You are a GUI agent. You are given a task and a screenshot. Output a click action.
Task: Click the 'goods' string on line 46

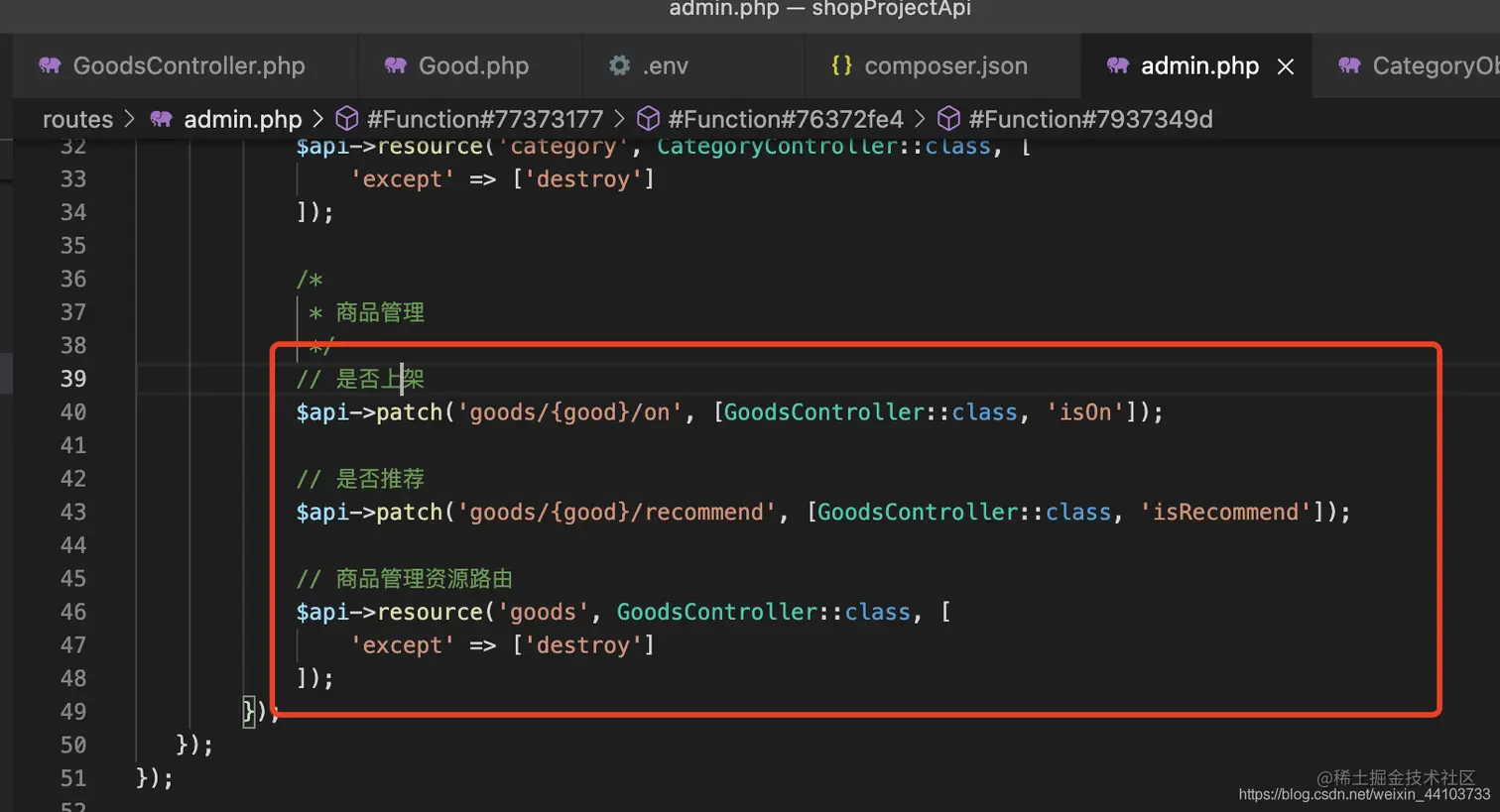point(543,612)
